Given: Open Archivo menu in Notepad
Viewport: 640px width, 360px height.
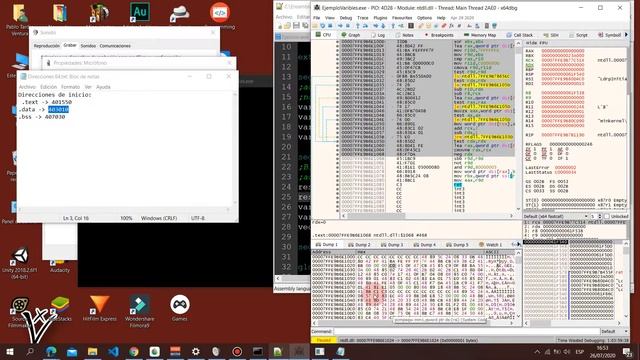Looking at the screenshot, I should coord(27,87).
